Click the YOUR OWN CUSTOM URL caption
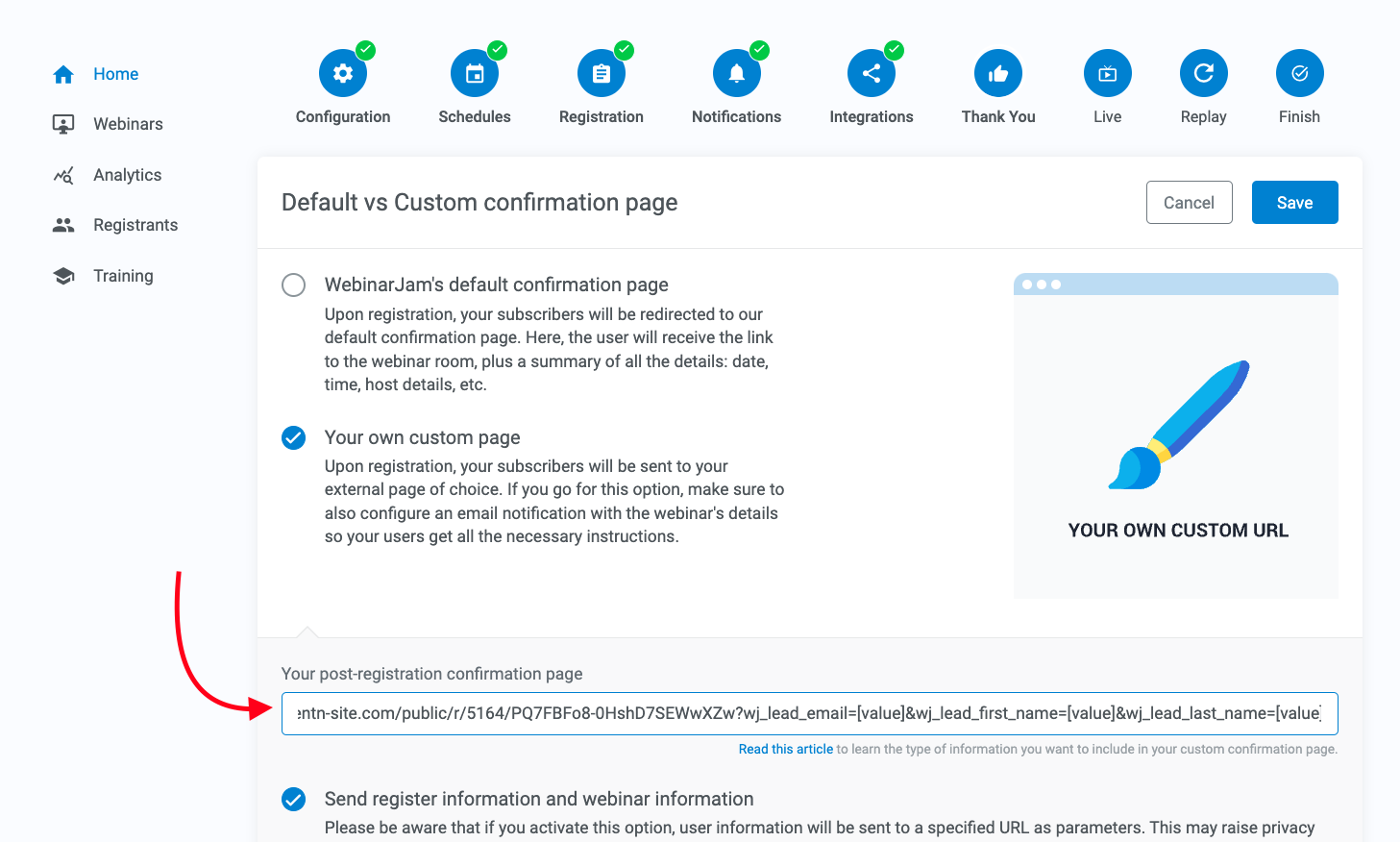The image size is (1400, 842). click(x=1178, y=531)
